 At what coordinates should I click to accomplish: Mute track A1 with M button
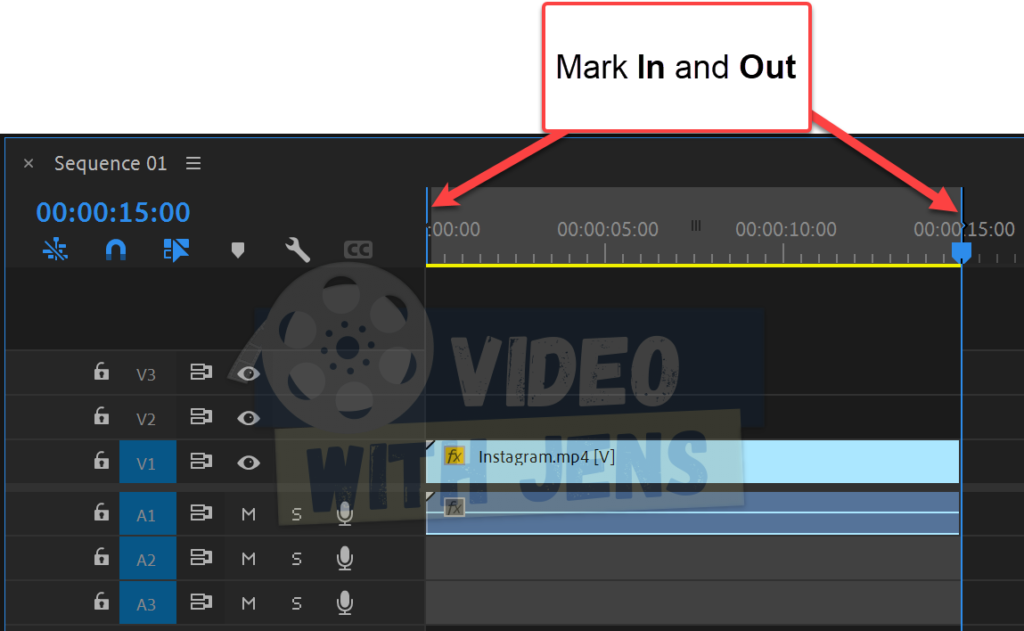click(x=248, y=515)
